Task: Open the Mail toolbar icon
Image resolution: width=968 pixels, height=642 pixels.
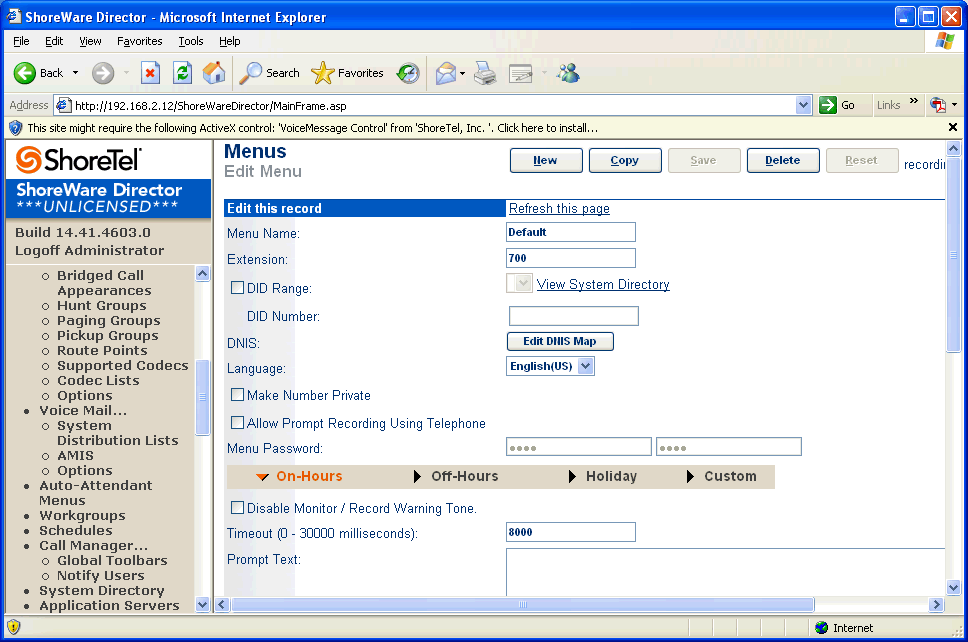Action: (446, 73)
